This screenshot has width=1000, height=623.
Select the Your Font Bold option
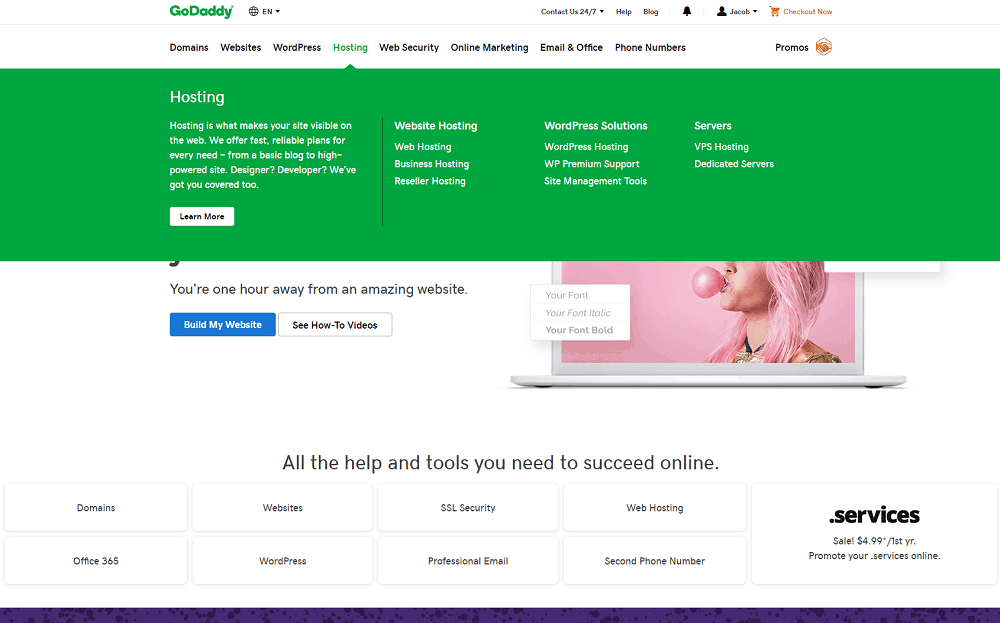[579, 330]
